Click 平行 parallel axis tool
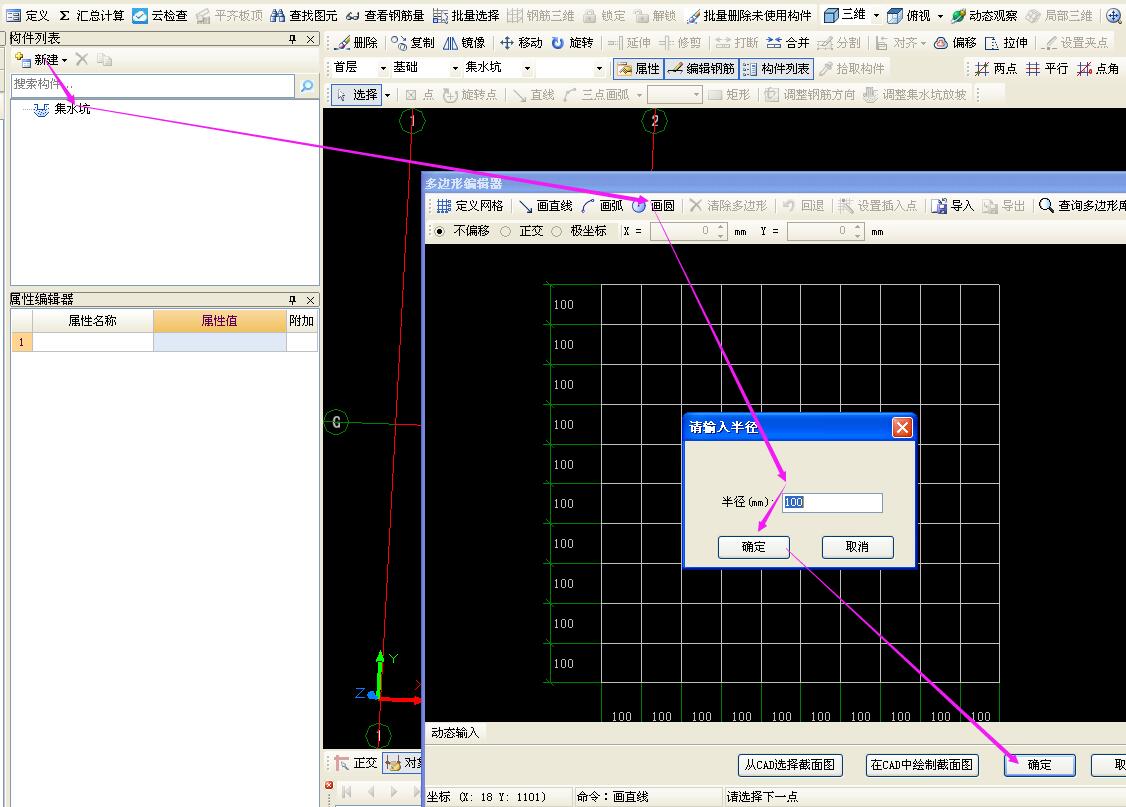This screenshot has width=1126, height=807. coord(1046,68)
